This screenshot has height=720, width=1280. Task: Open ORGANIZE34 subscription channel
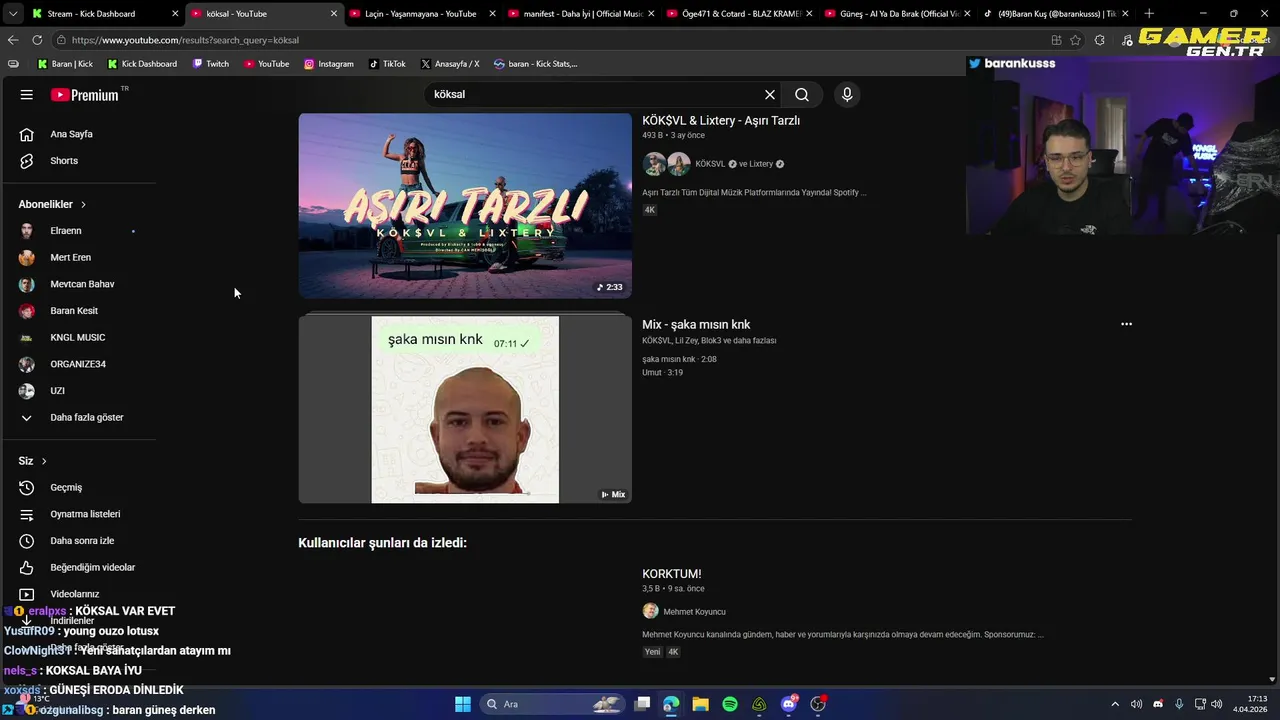[78, 364]
